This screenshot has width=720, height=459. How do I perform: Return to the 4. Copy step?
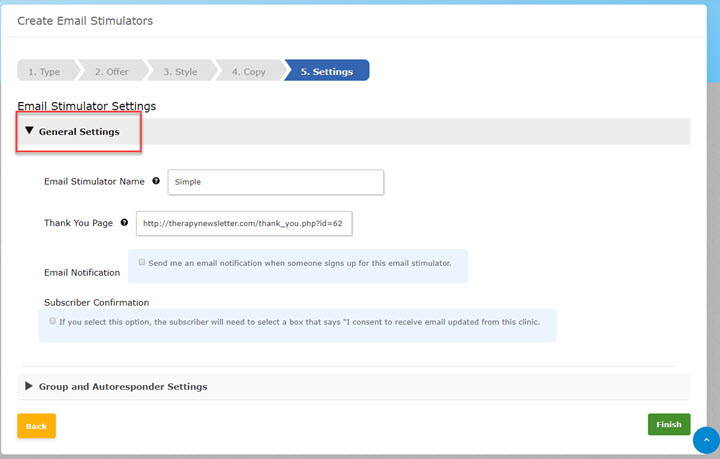pyautogui.click(x=248, y=71)
